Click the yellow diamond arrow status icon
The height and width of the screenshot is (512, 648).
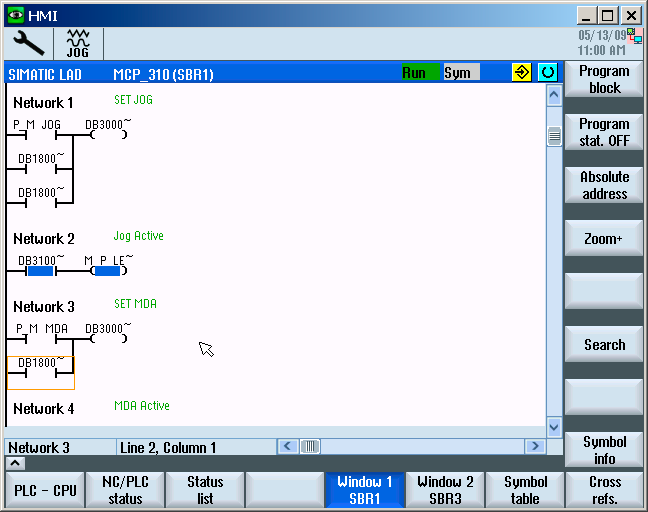pyautogui.click(x=522, y=72)
